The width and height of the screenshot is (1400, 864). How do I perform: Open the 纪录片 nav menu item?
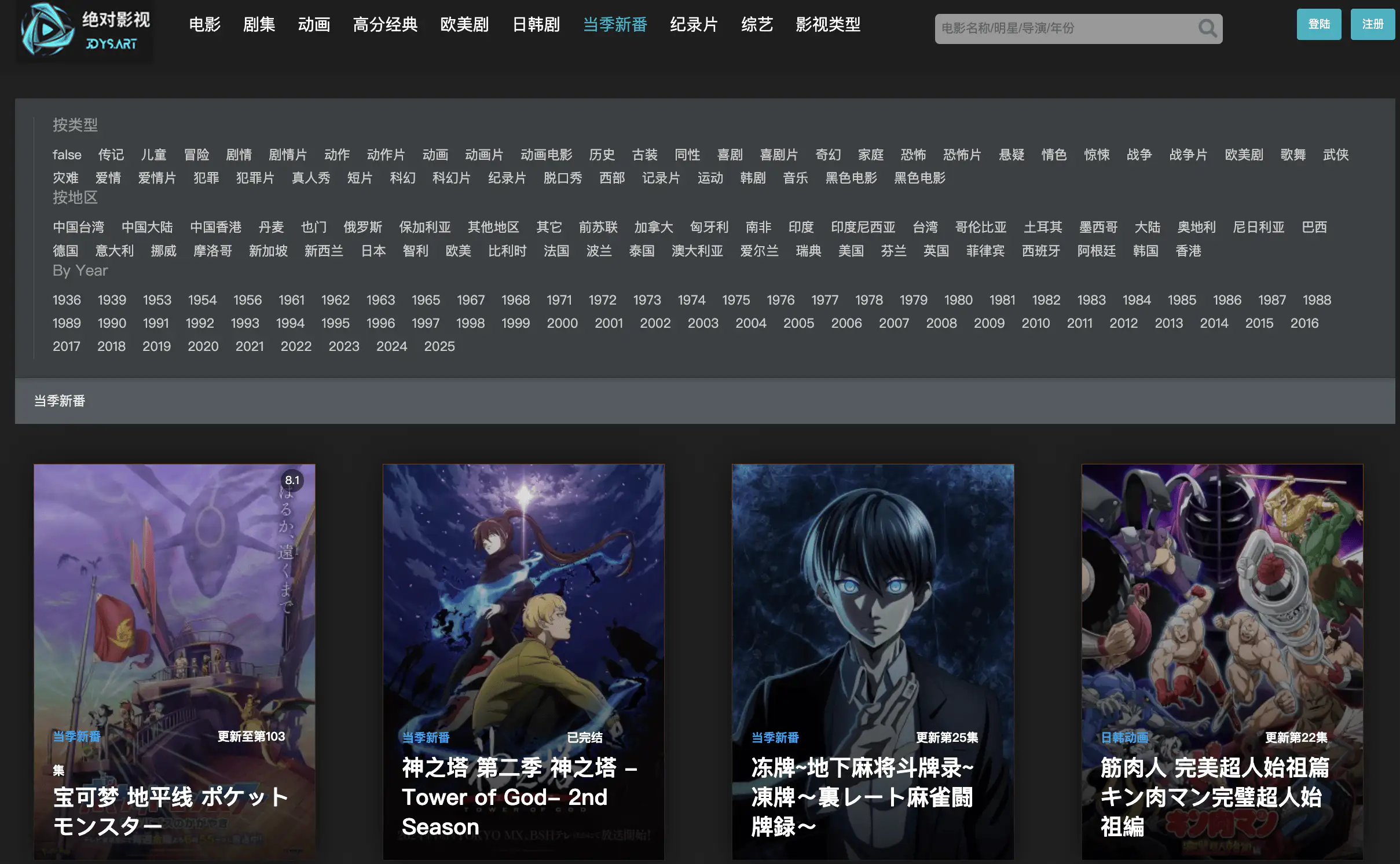coord(694,24)
